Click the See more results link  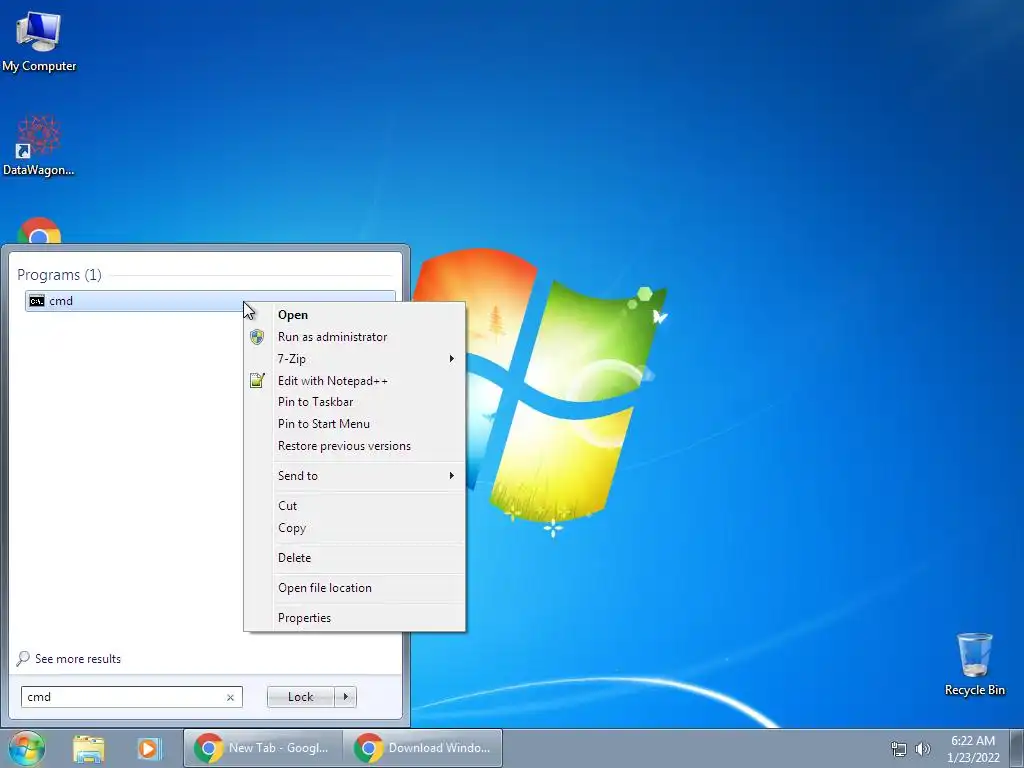tap(78, 659)
